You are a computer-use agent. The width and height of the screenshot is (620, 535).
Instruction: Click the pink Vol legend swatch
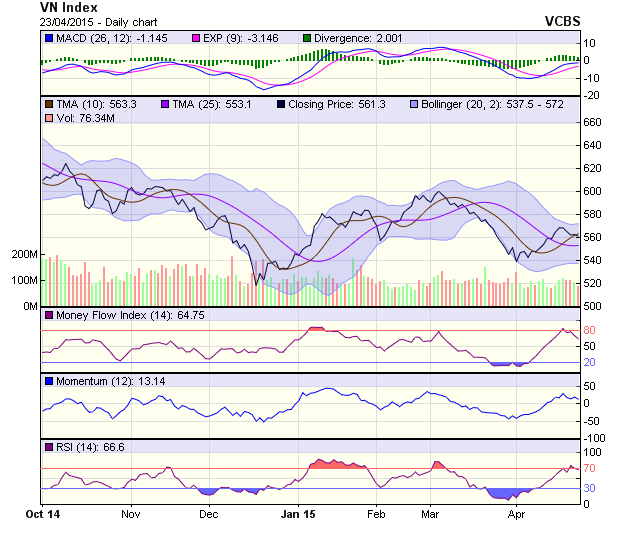[49, 119]
